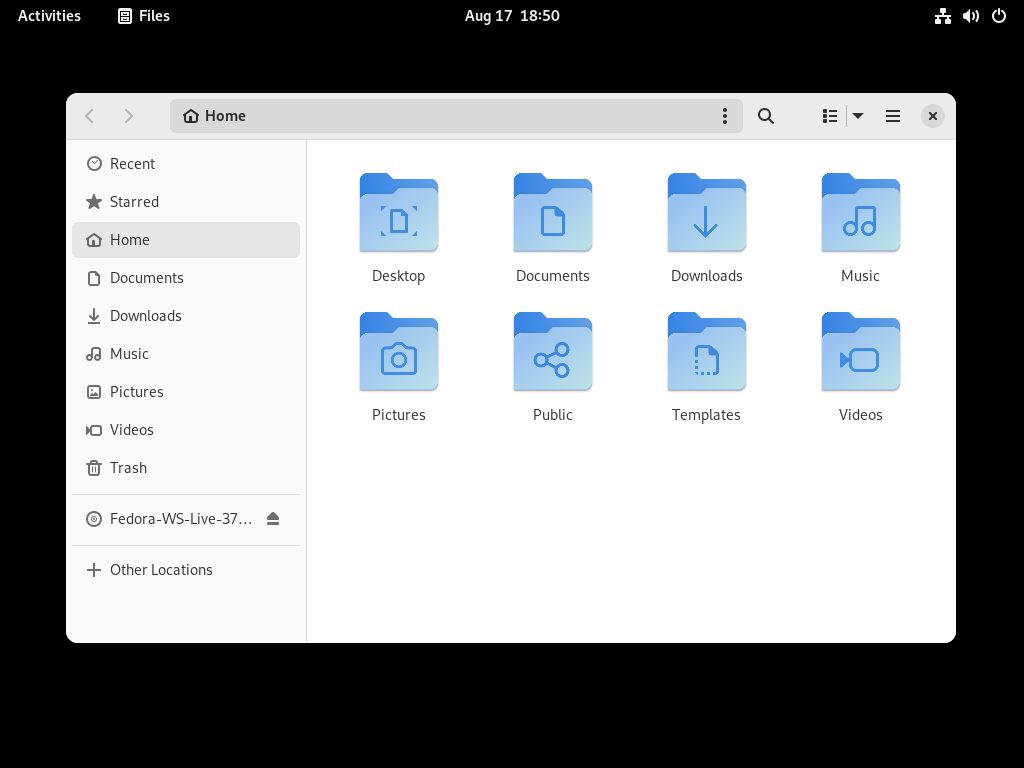
Task: Select Pictures in the sidebar
Action: click(x=186, y=391)
